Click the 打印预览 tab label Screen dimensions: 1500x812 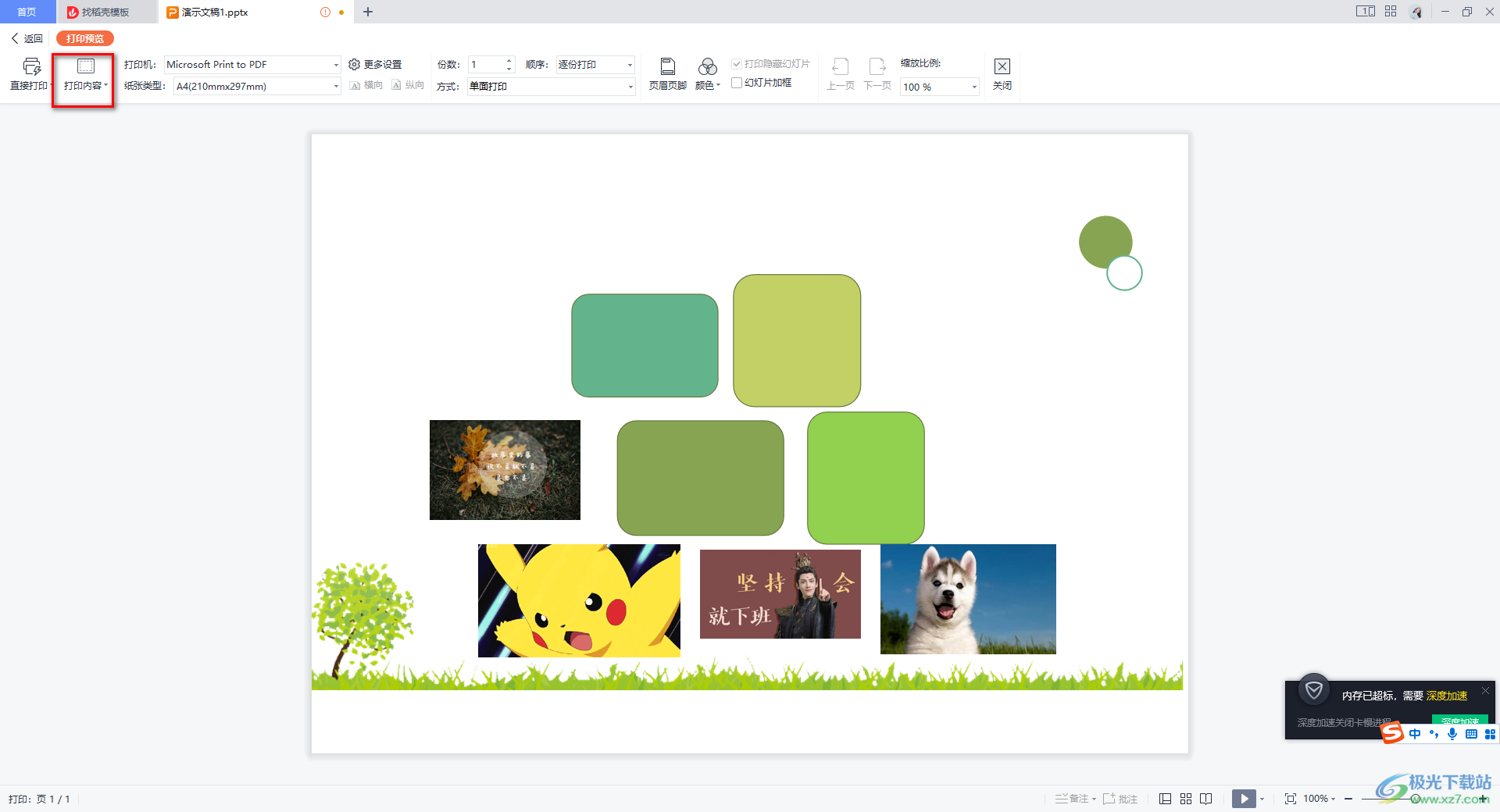coord(85,38)
